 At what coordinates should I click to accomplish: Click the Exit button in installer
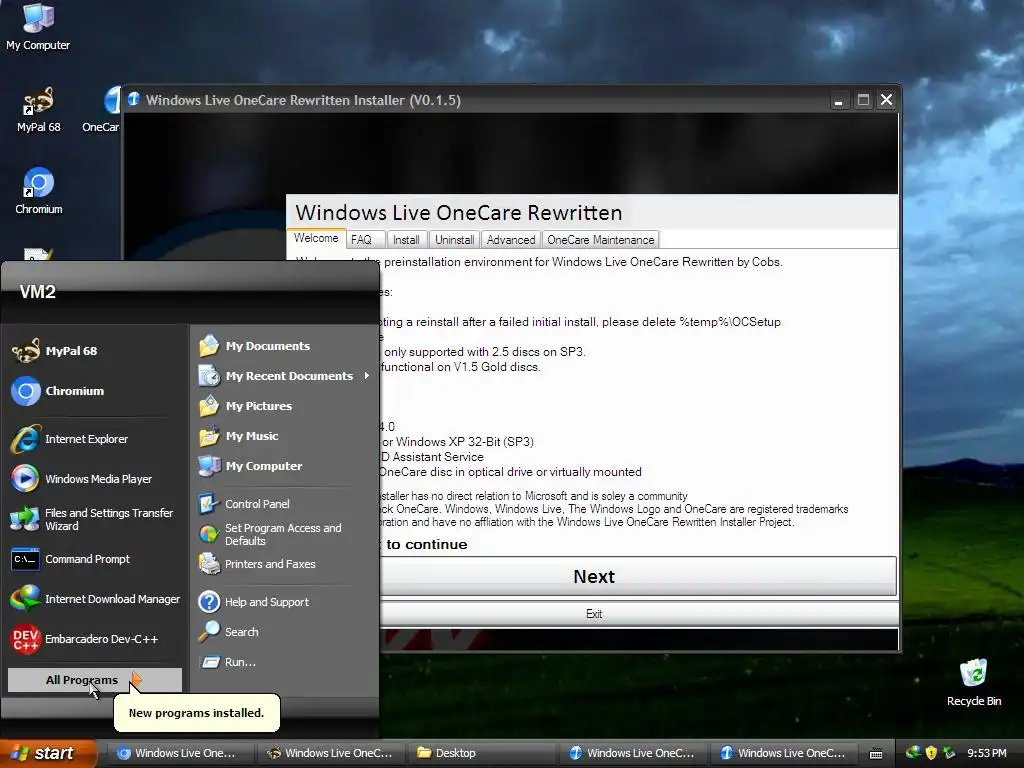pyautogui.click(x=638, y=614)
